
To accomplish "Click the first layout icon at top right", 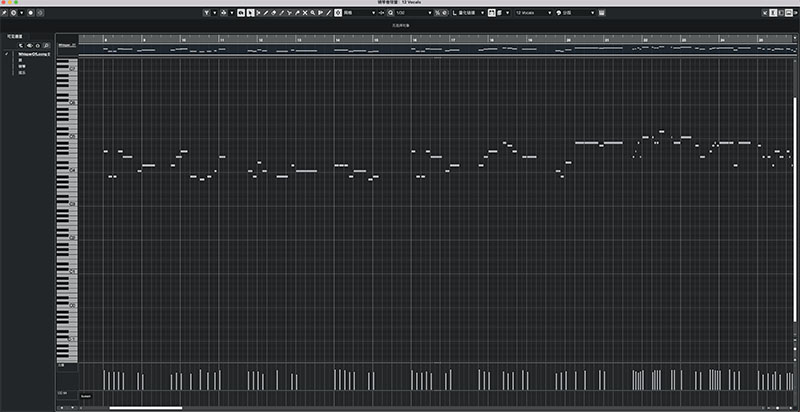I will (x=765, y=13).
